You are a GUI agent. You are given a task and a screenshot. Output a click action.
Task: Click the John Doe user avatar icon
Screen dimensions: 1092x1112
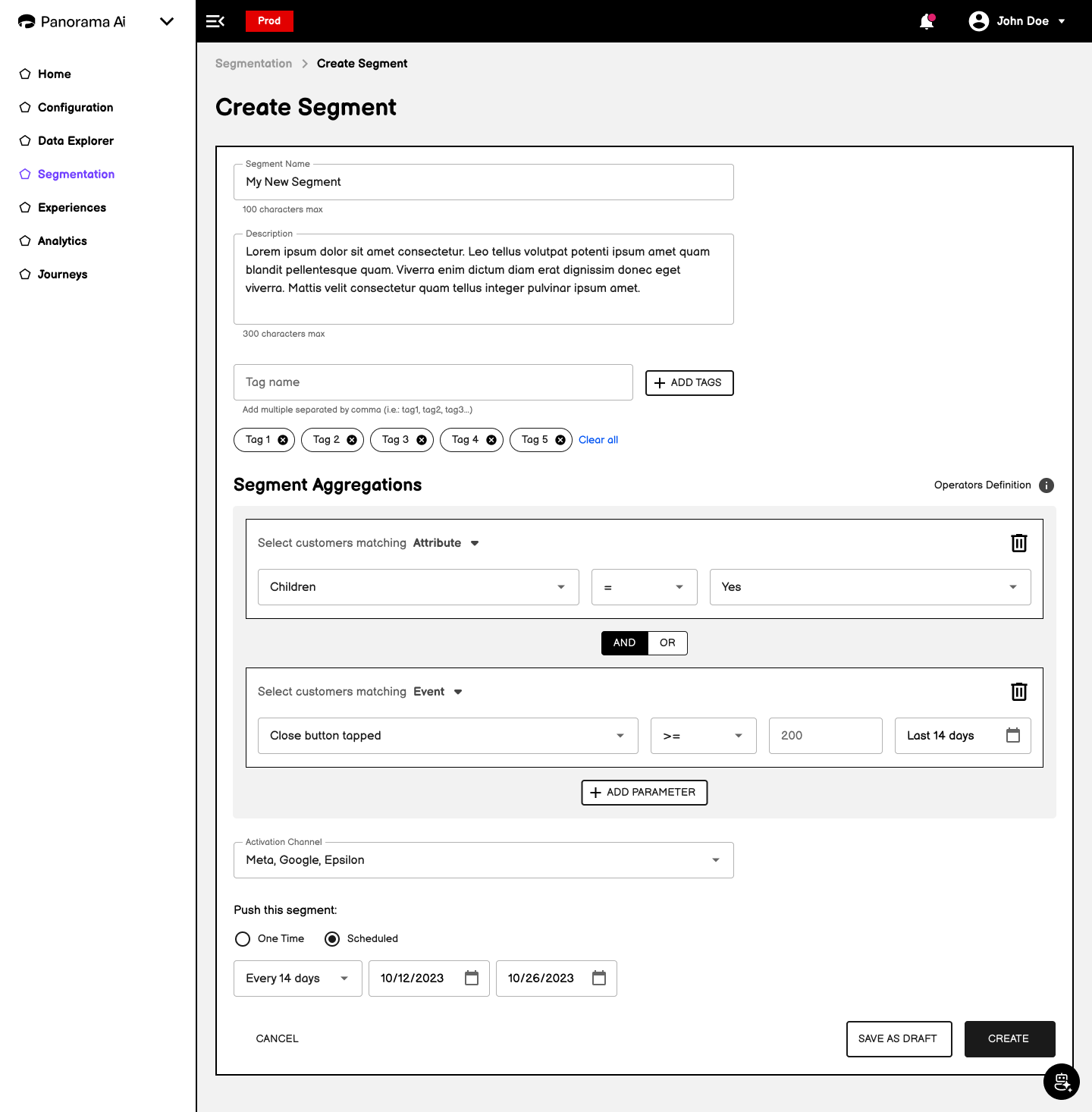click(979, 21)
